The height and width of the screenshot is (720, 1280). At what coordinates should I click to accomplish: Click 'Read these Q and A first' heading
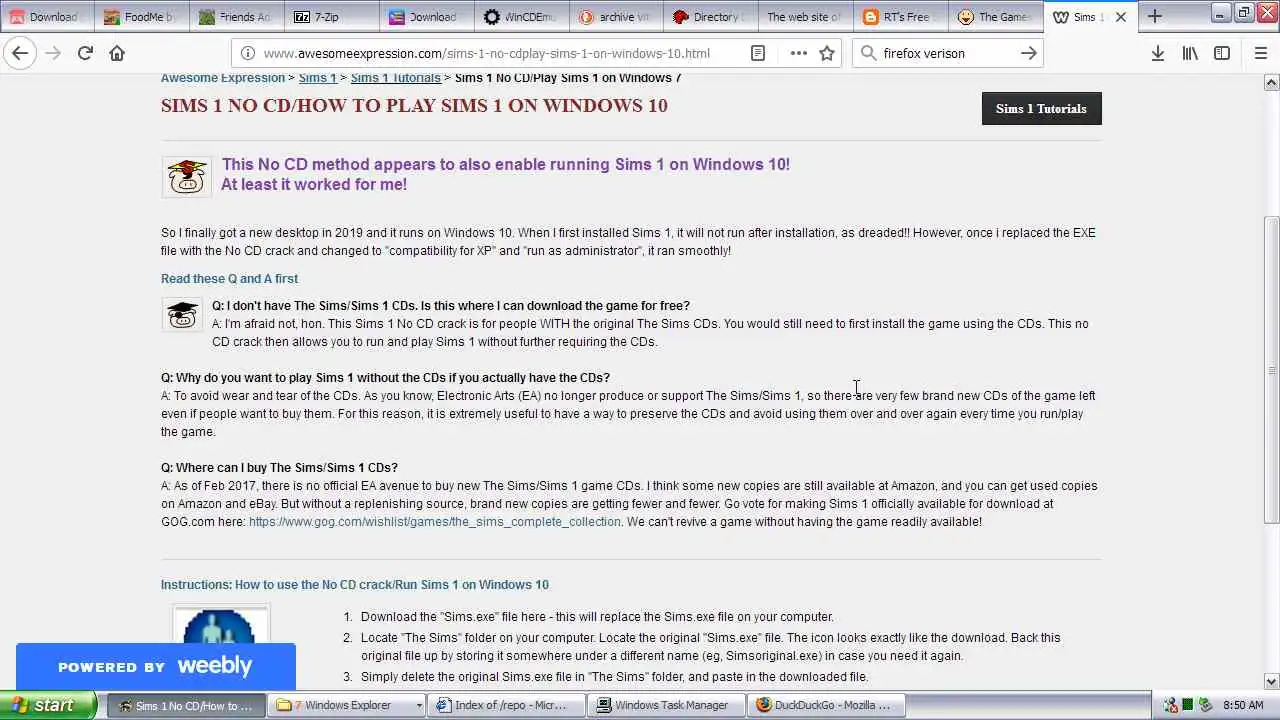(229, 279)
